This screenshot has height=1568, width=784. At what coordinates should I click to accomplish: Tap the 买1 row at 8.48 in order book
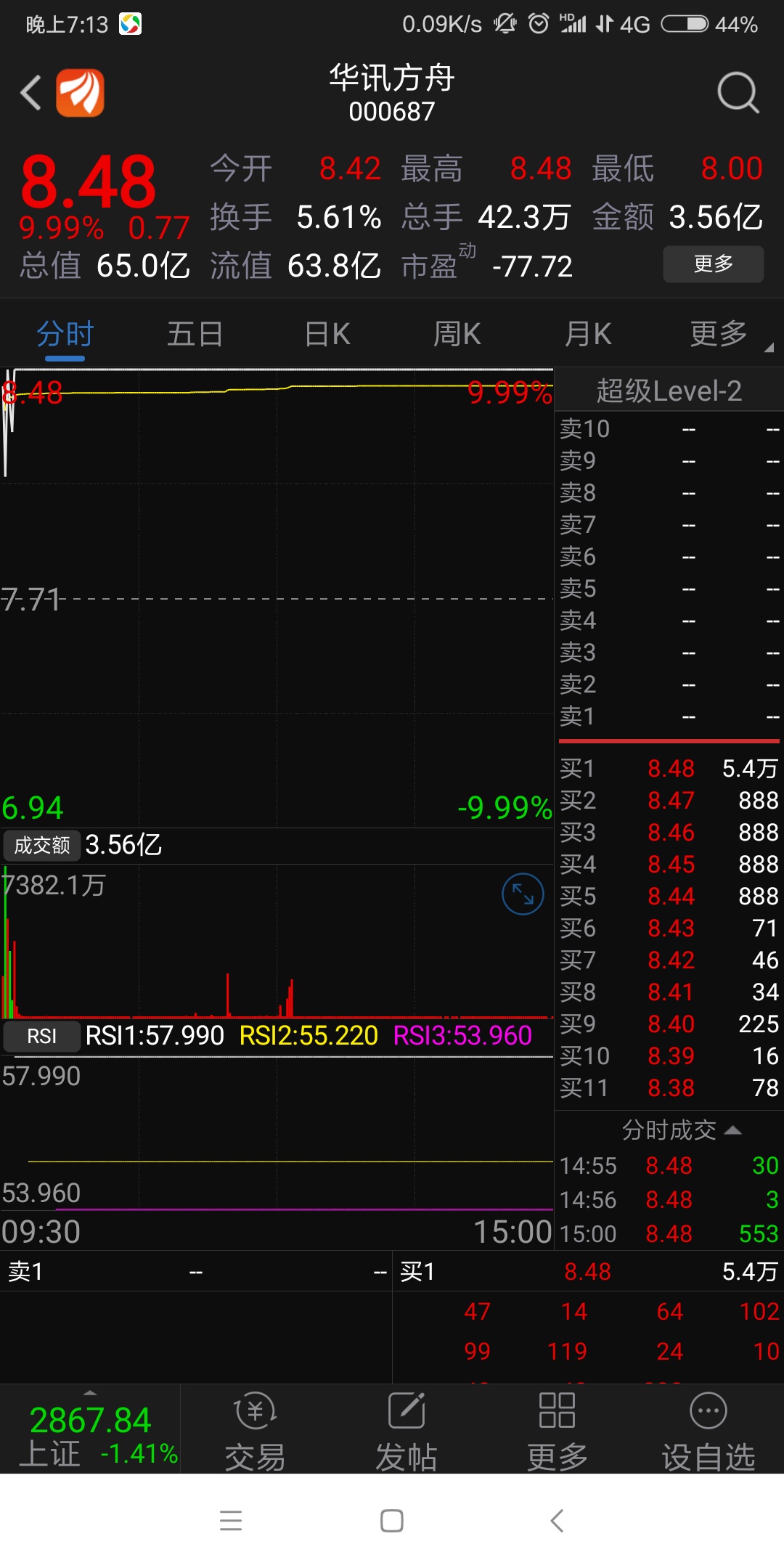click(669, 768)
